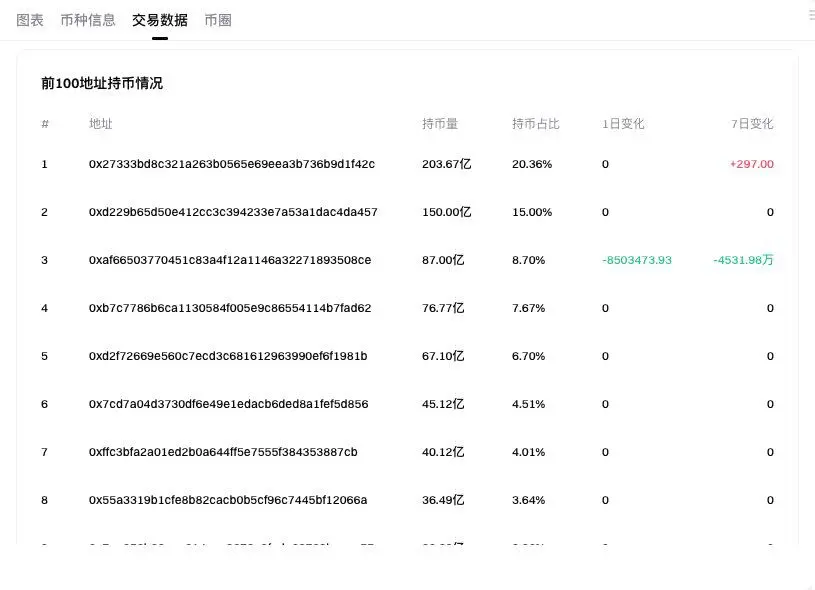Open the 币种信息 tab

point(88,20)
